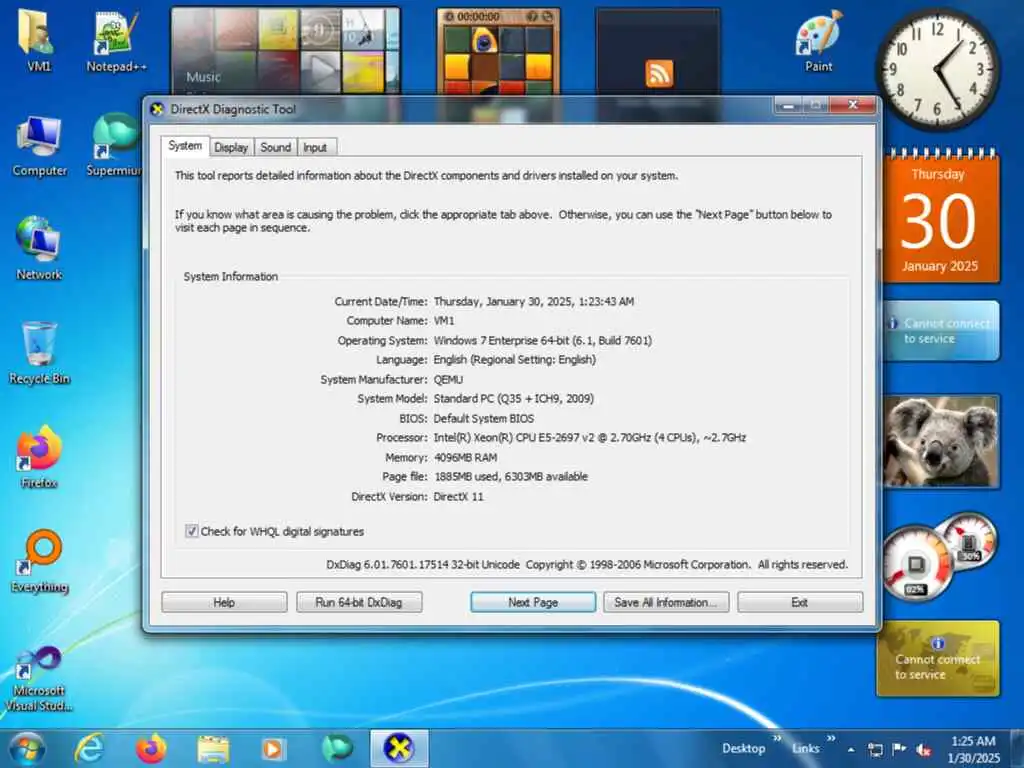Open the Paint desktop shortcut
The height and width of the screenshot is (768, 1024).
pyautogui.click(x=818, y=40)
